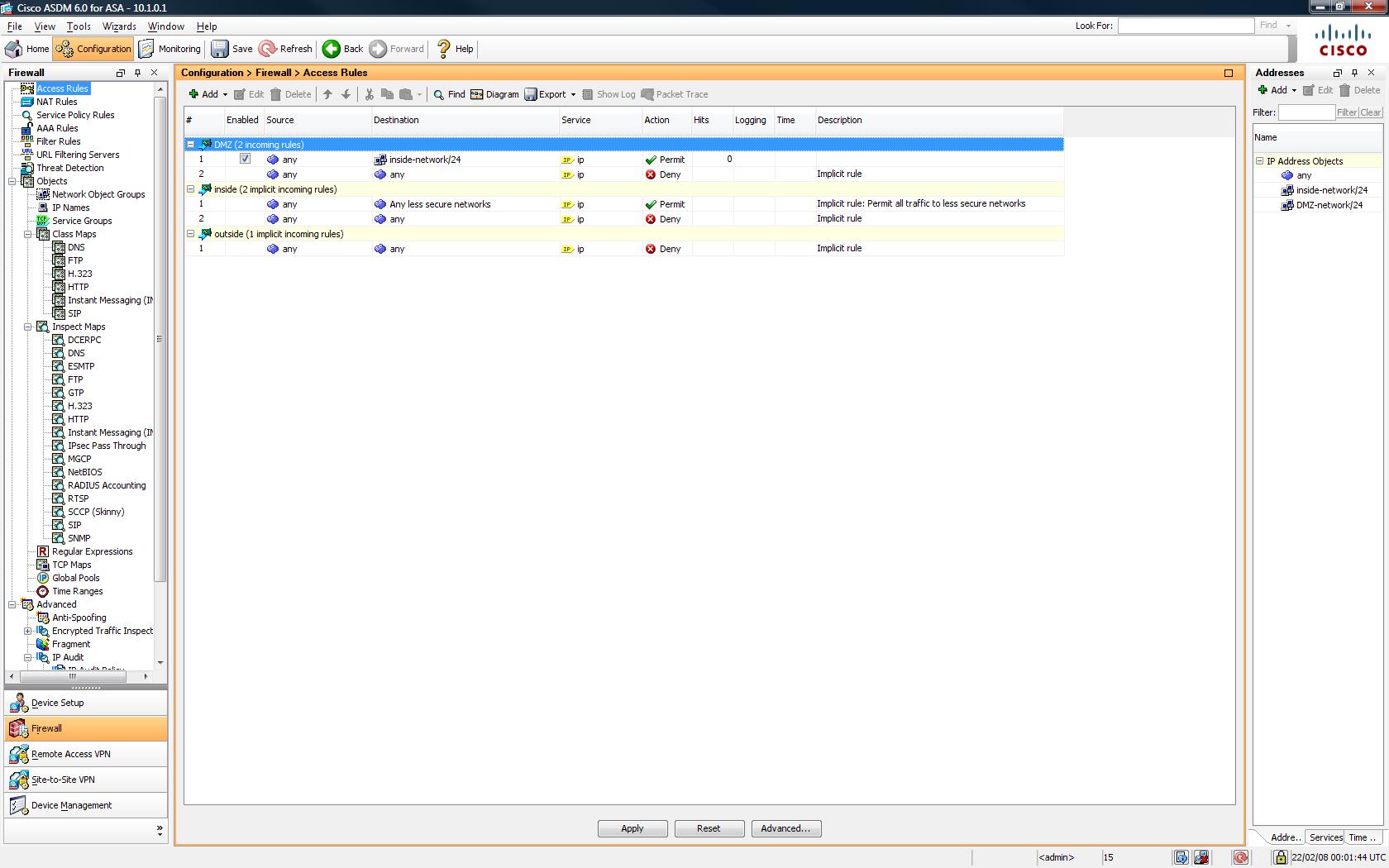Click the red status icon in status bar
The image size is (1389, 868).
pos(1240,857)
